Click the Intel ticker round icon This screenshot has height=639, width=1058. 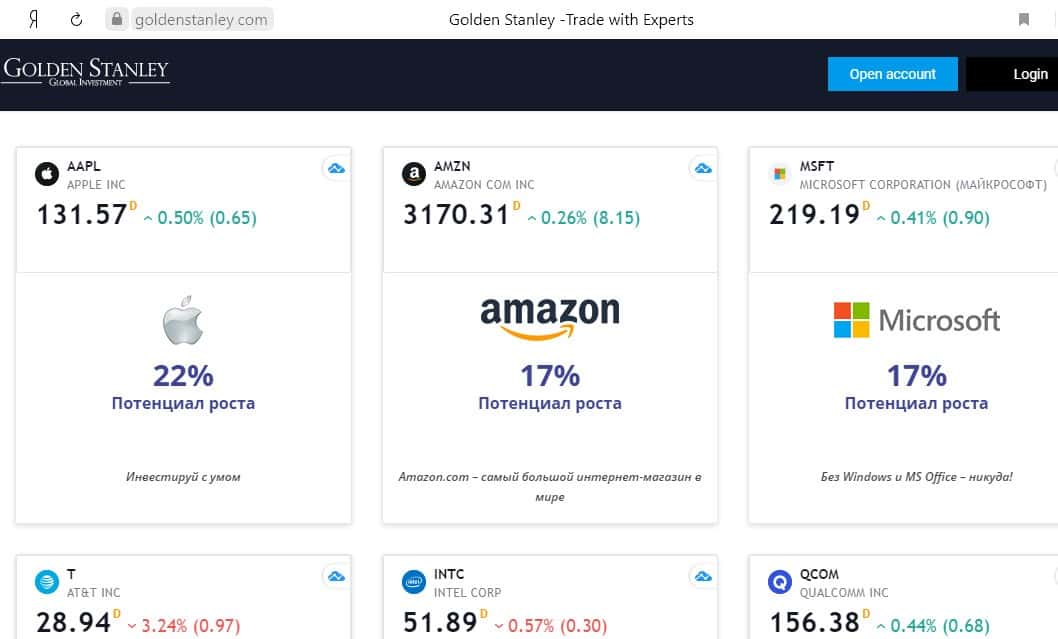pos(413,582)
